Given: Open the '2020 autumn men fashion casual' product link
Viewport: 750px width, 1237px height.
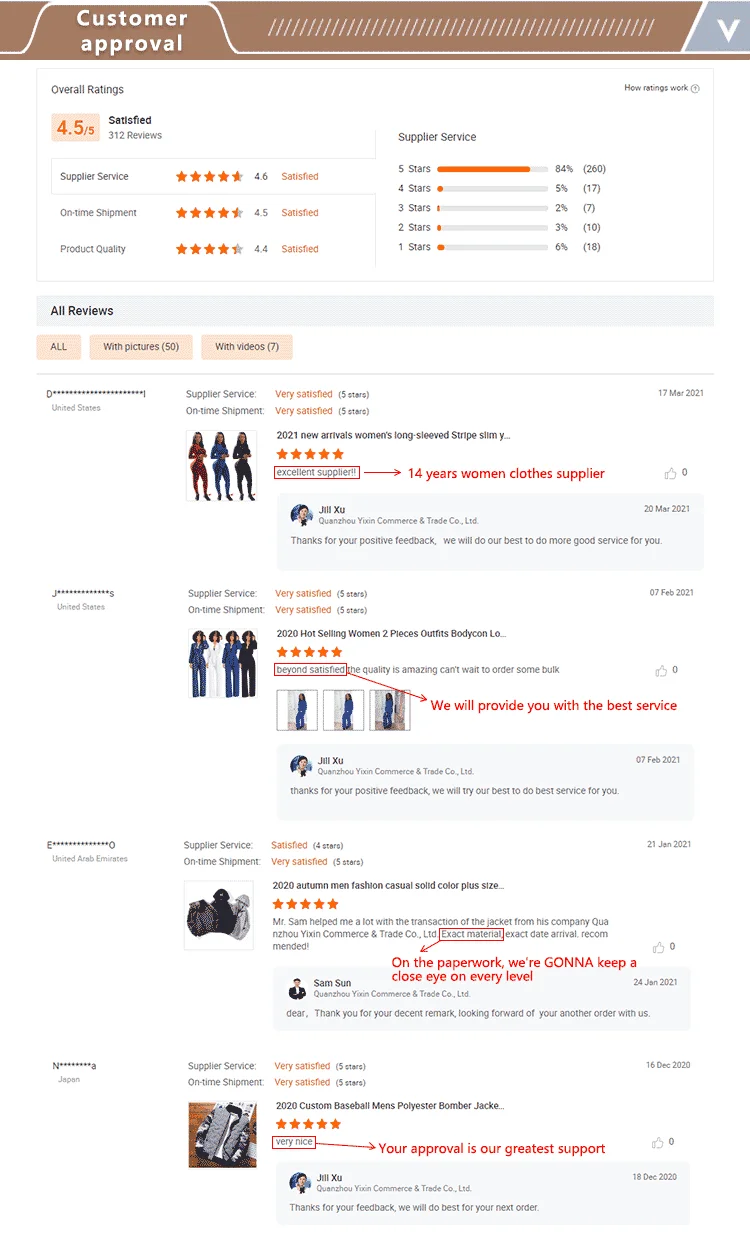Looking at the screenshot, I should tap(388, 885).
